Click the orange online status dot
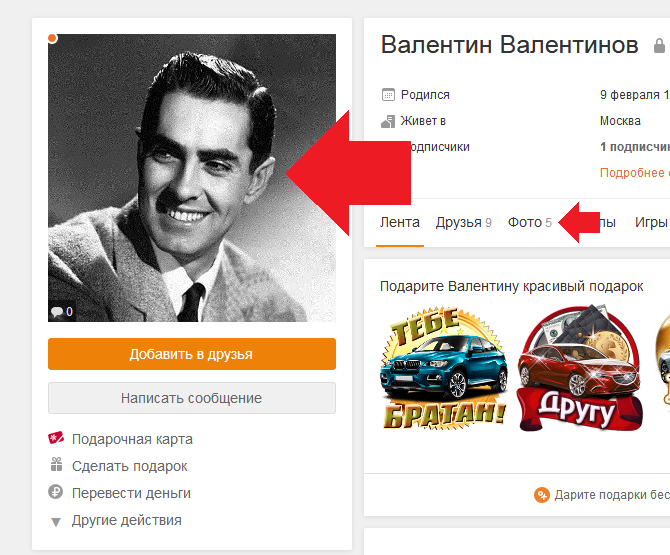The image size is (670, 555). tap(53, 38)
